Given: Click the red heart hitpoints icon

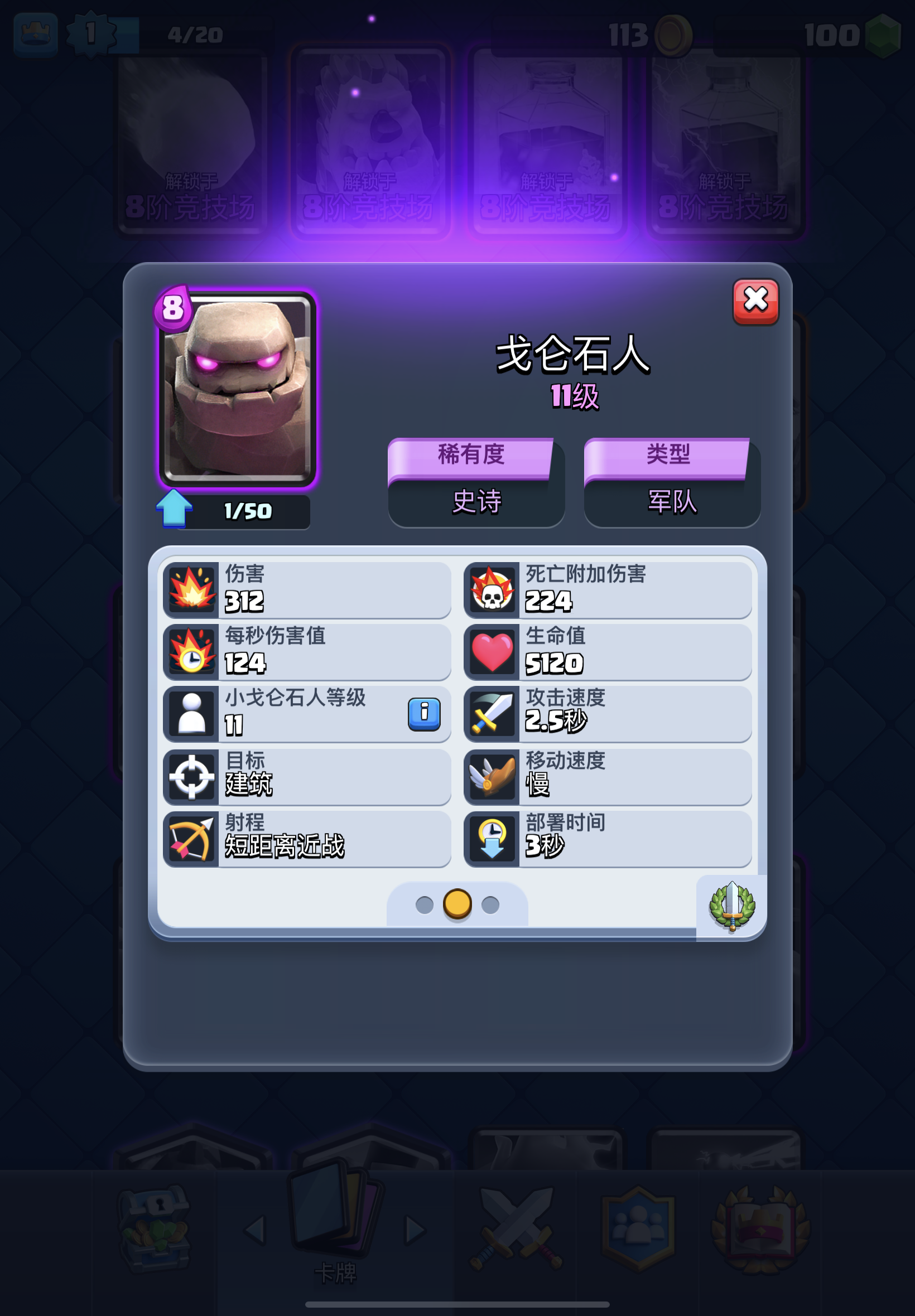Looking at the screenshot, I should (492, 651).
